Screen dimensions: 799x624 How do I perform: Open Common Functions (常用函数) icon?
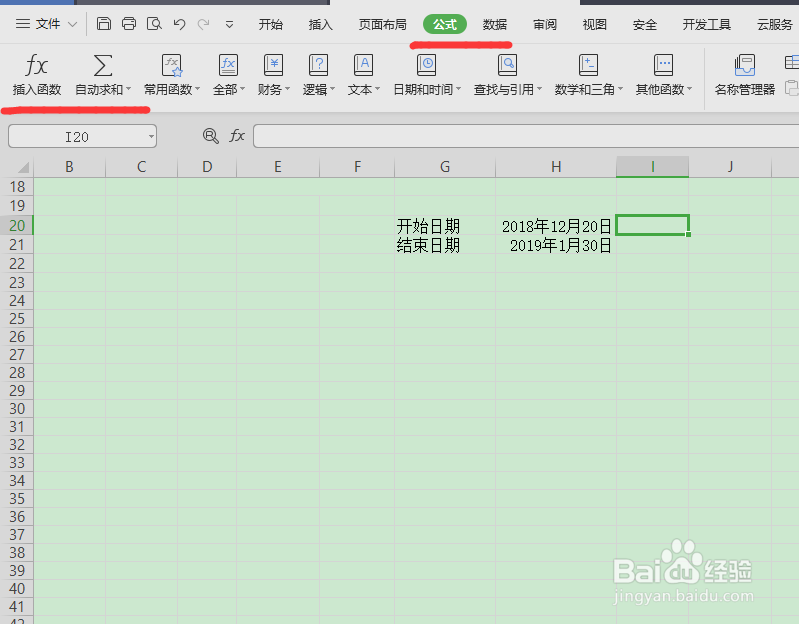[172, 66]
